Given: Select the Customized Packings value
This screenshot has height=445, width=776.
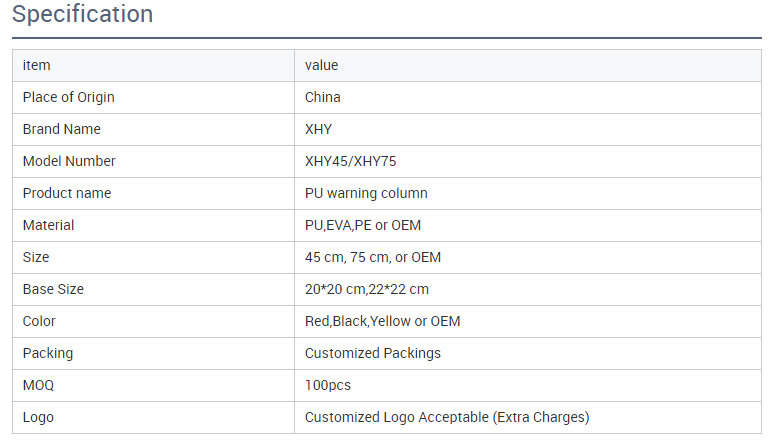Looking at the screenshot, I should 373,353.
